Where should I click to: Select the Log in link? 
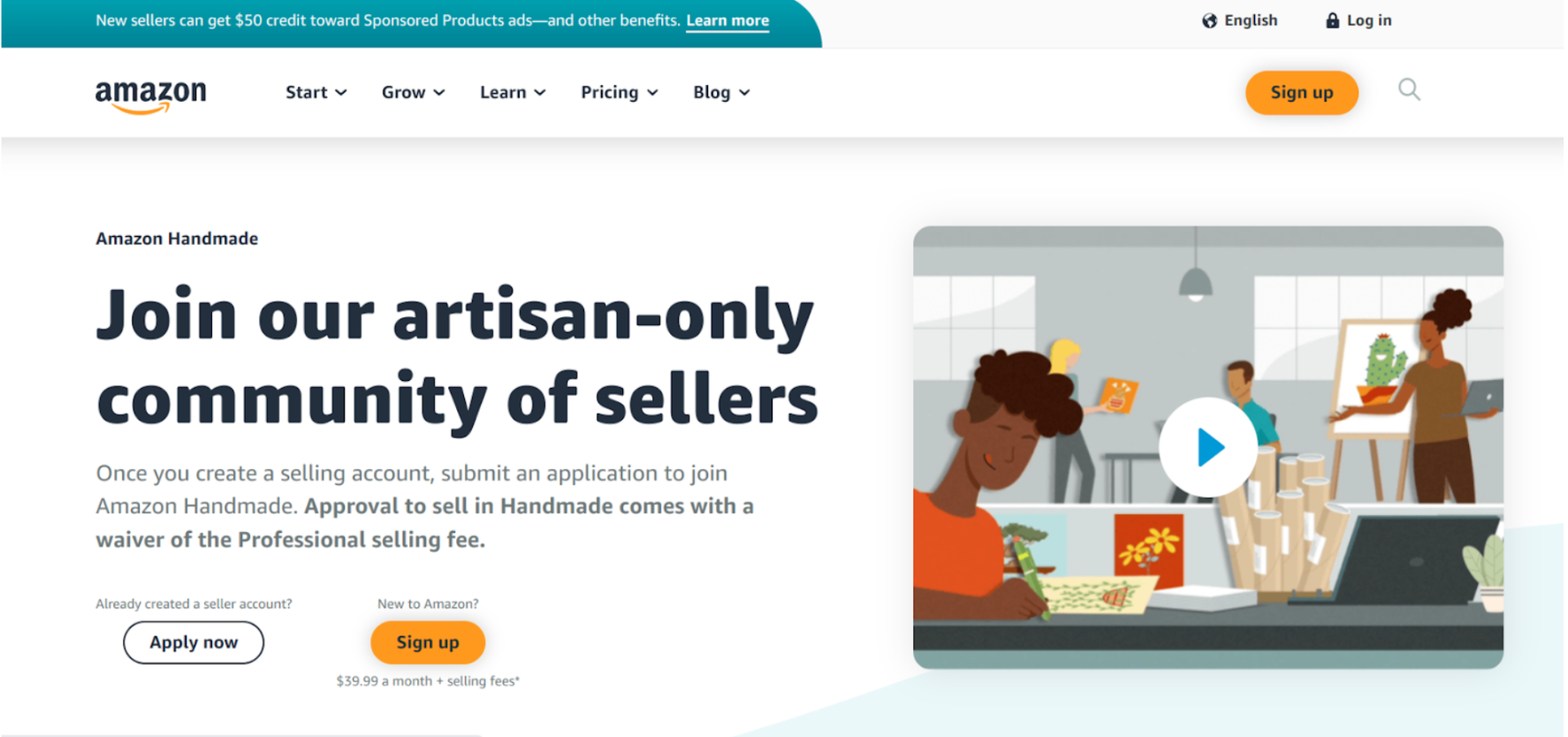pos(1368,20)
